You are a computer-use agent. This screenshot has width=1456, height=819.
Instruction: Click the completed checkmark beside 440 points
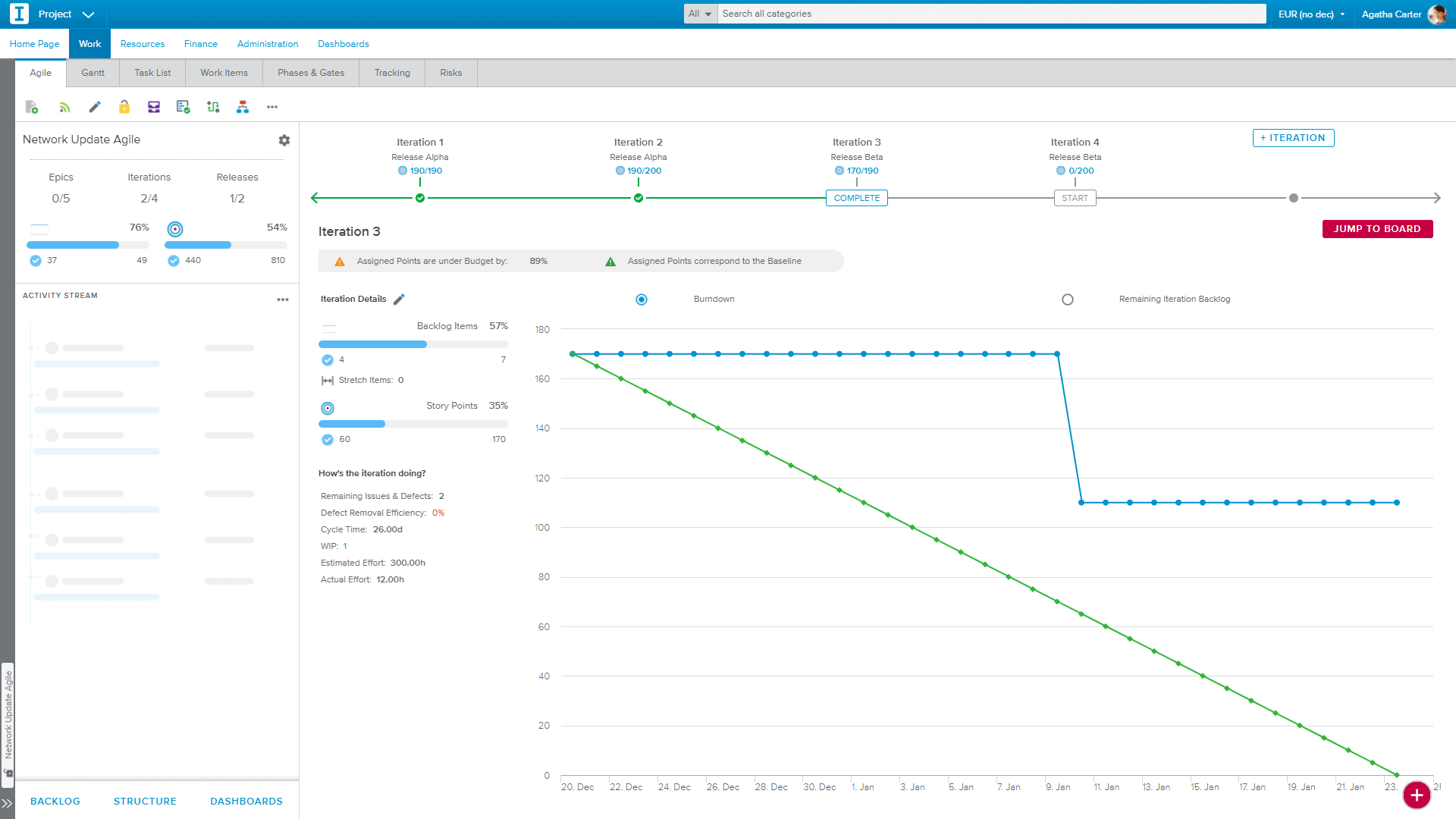pos(174,261)
